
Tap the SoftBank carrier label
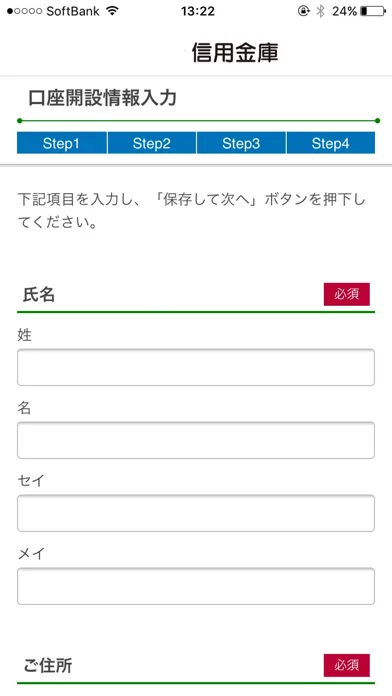click(x=73, y=12)
